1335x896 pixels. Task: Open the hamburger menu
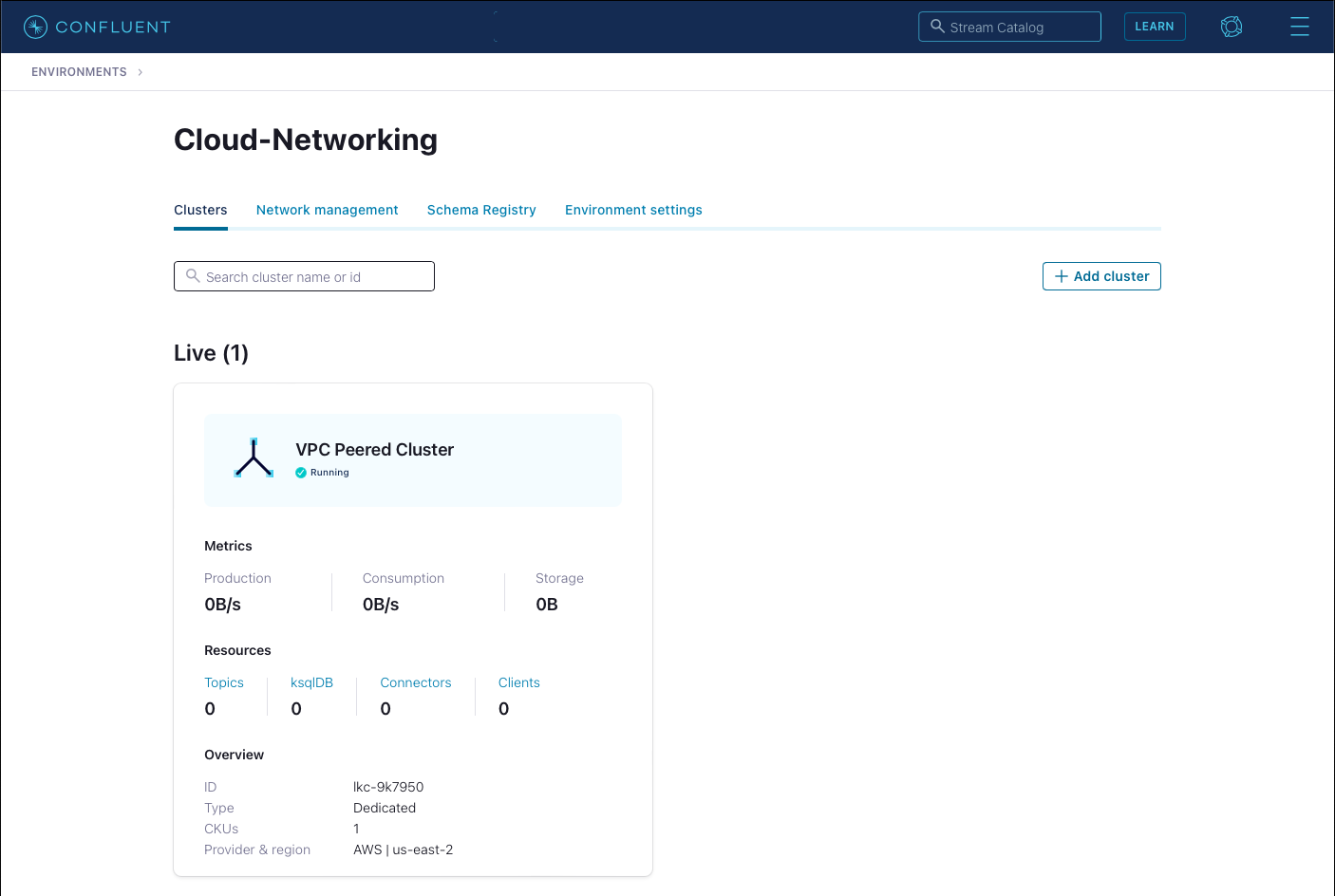[x=1300, y=27]
